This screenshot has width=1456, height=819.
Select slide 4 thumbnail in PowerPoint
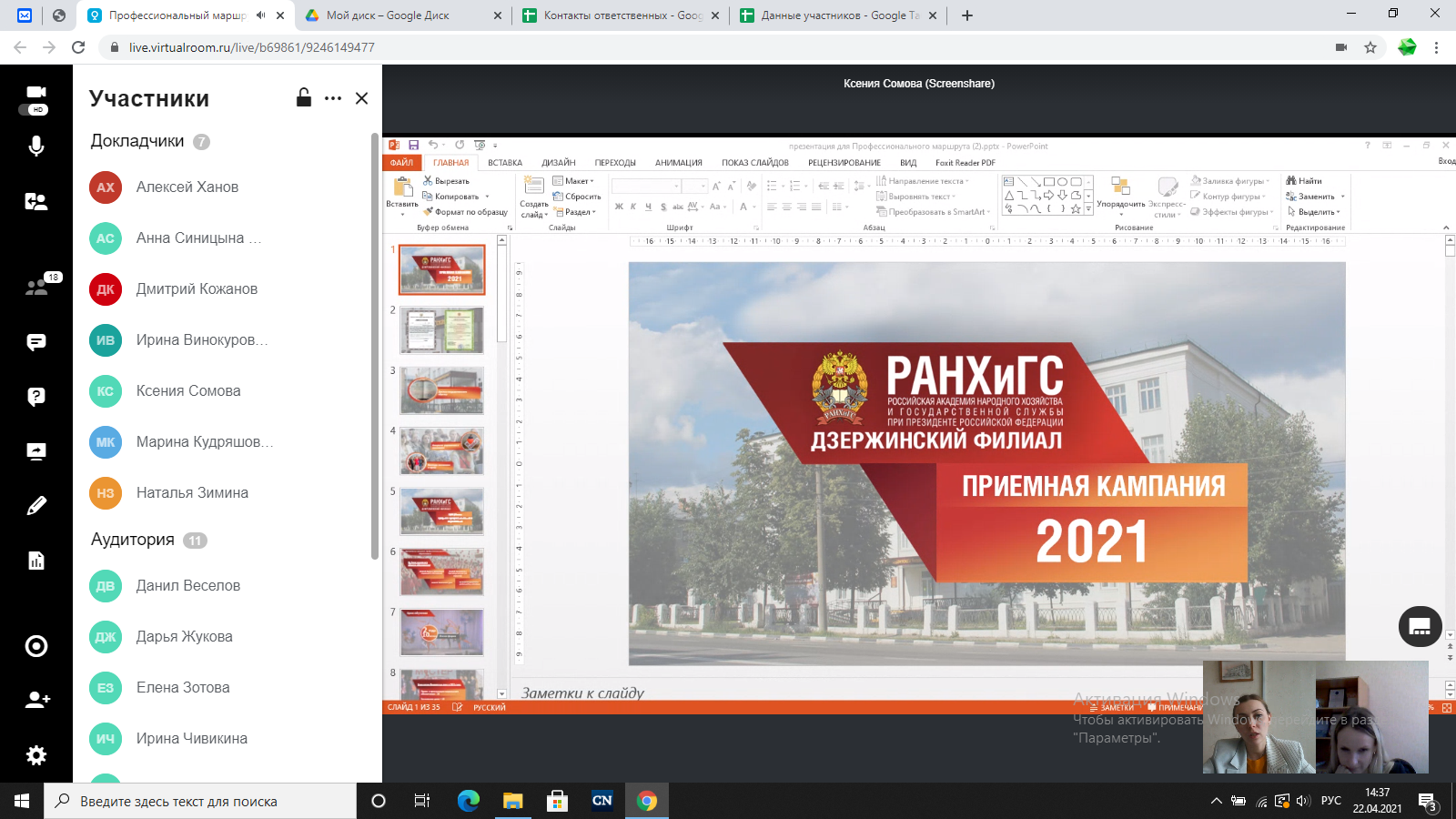click(x=442, y=451)
